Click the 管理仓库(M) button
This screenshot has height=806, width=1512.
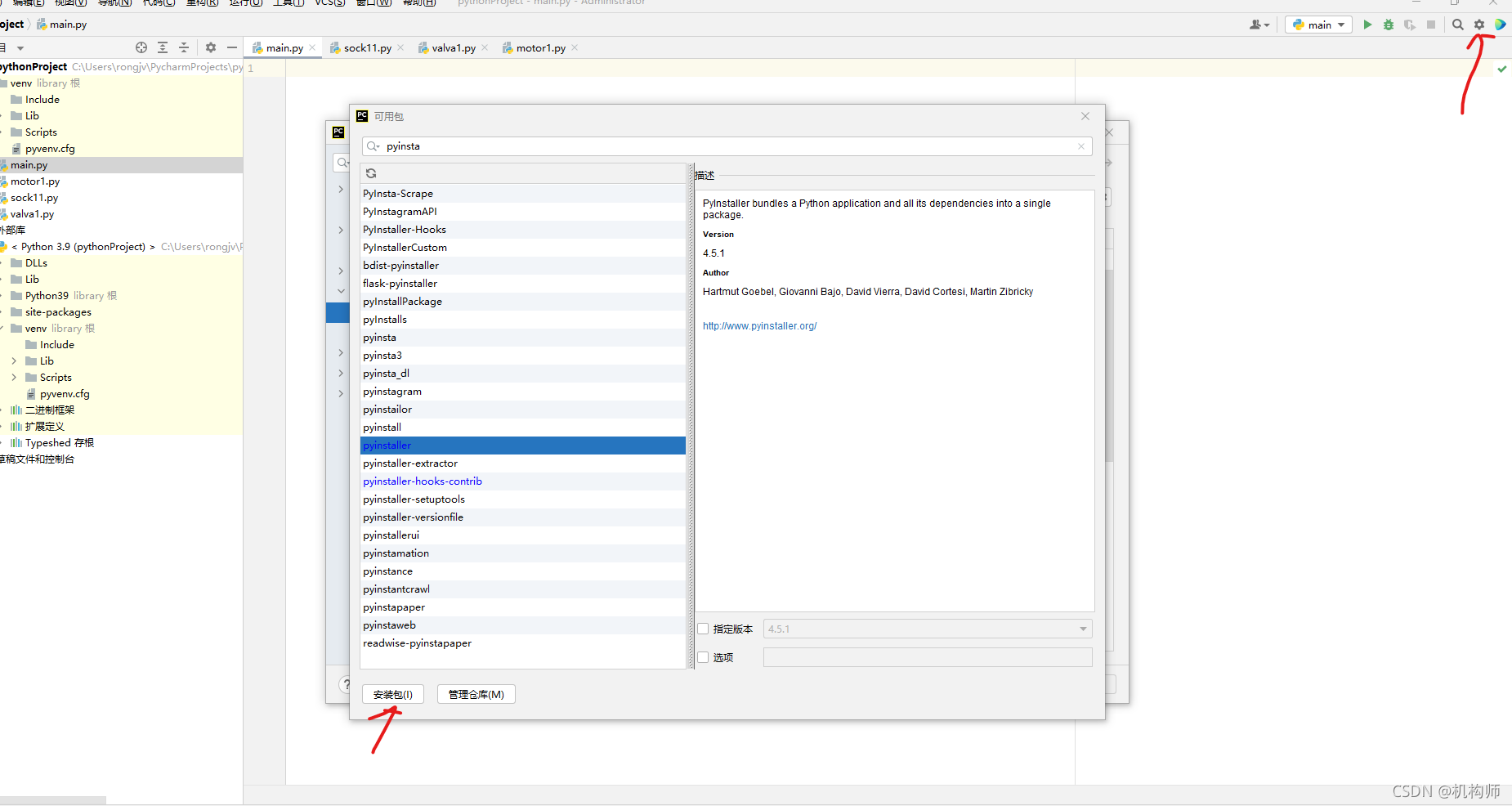point(476,694)
